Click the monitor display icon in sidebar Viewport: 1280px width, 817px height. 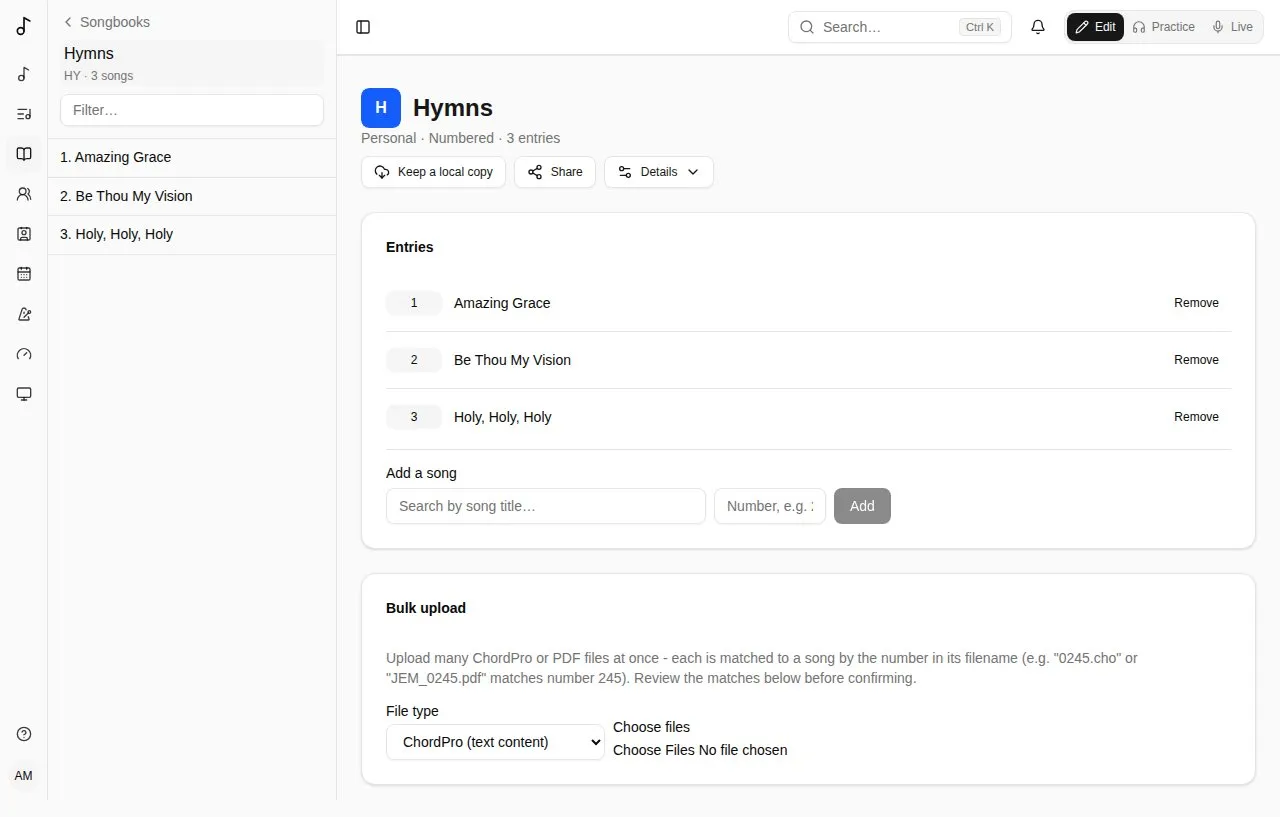(x=24, y=394)
